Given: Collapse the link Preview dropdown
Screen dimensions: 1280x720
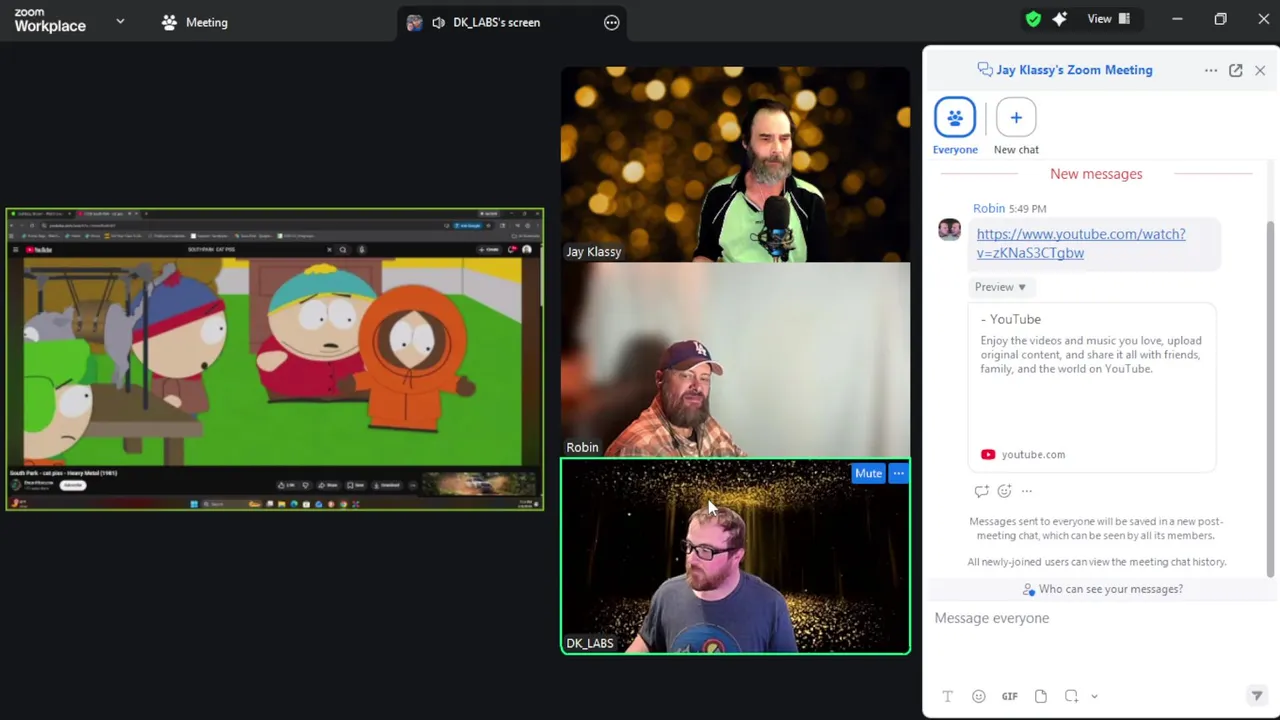Looking at the screenshot, I should pyautogui.click(x=1000, y=287).
